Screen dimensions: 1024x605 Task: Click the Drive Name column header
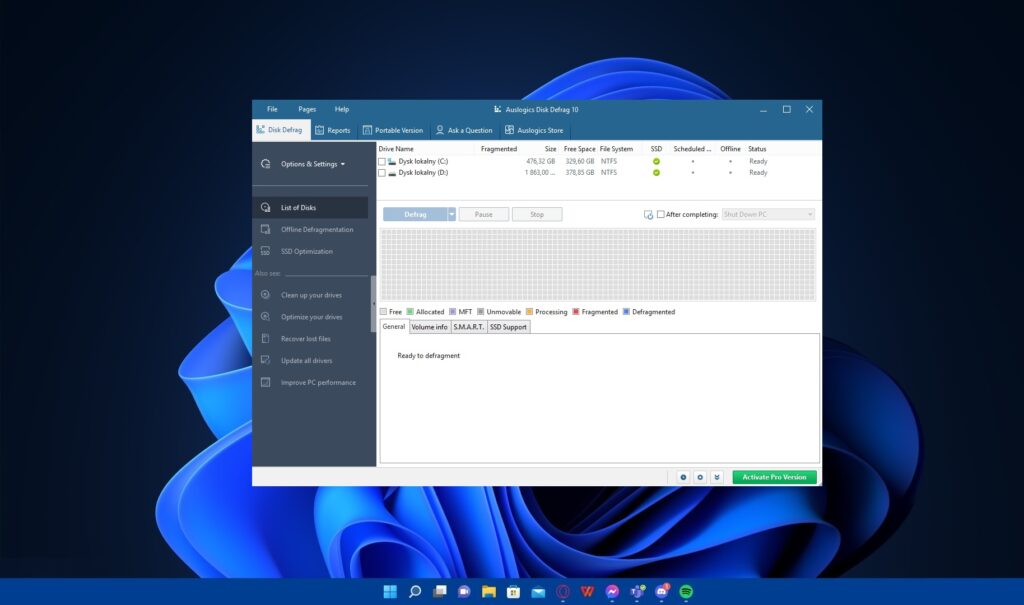click(x=396, y=149)
